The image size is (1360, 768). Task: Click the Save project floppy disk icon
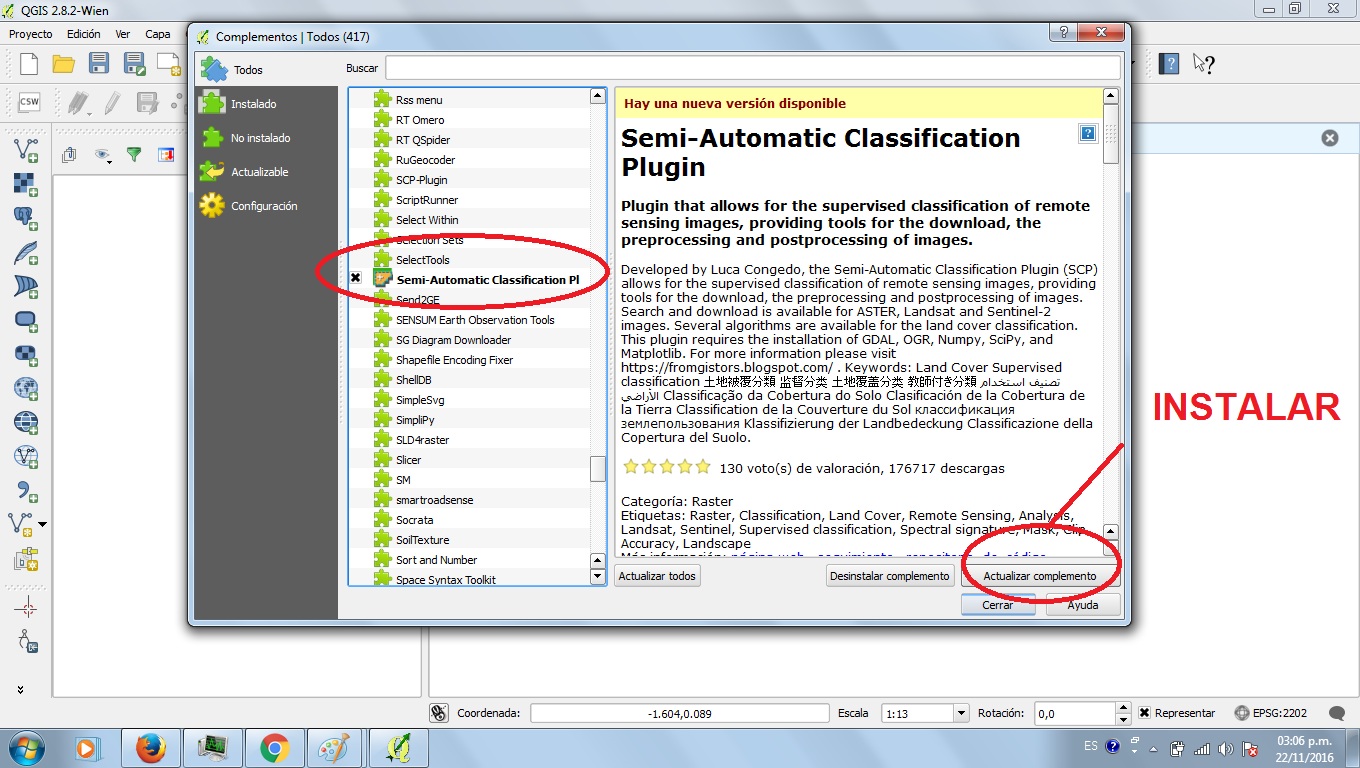pyautogui.click(x=99, y=65)
